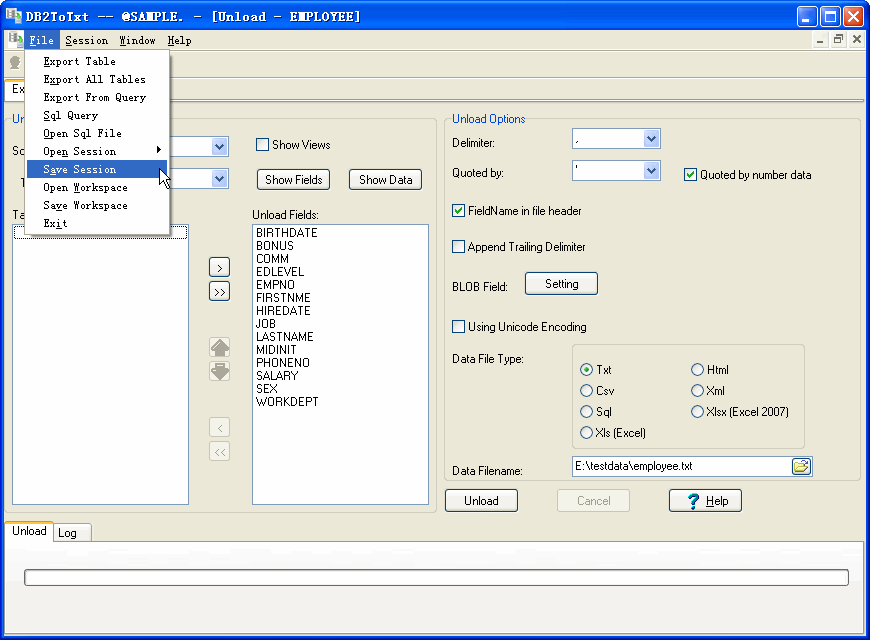Choose Export All Tables menu item
870x640 pixels.
(x=97, y=79)
